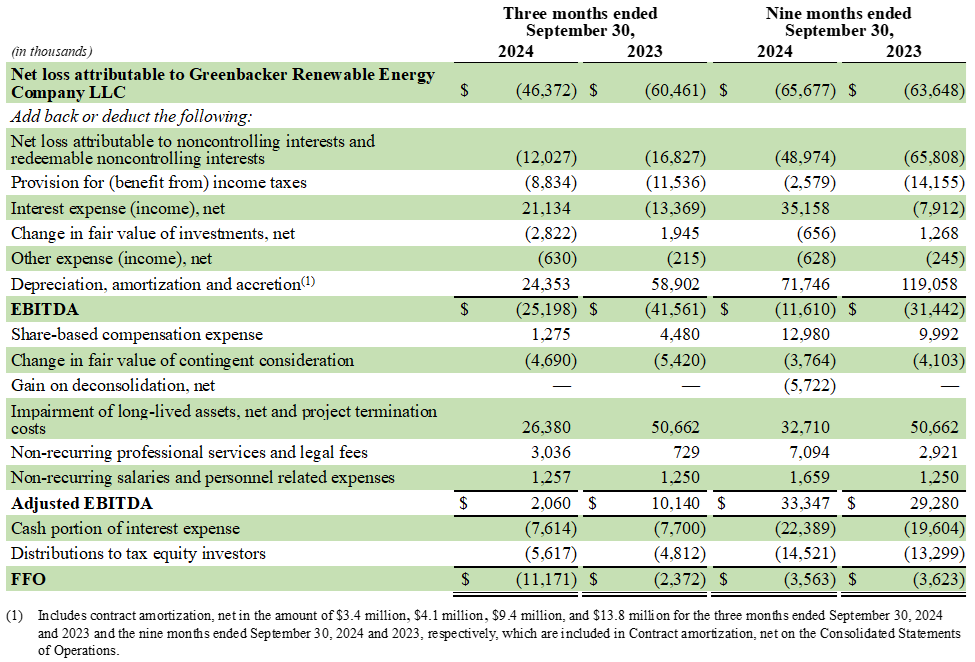Select the 35,158 interest expense value

[805, 208]
